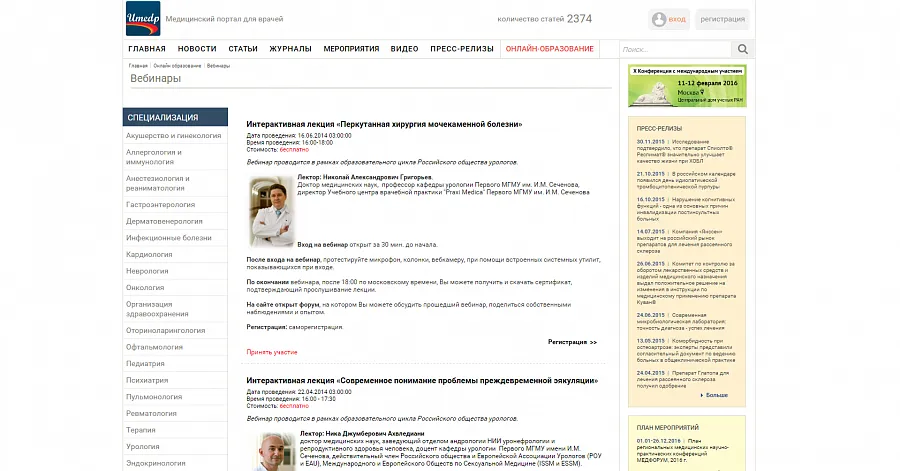900x471 pixels.
Task: Click the conference 11-12 февраля 2016 banner
Action: 687,86
